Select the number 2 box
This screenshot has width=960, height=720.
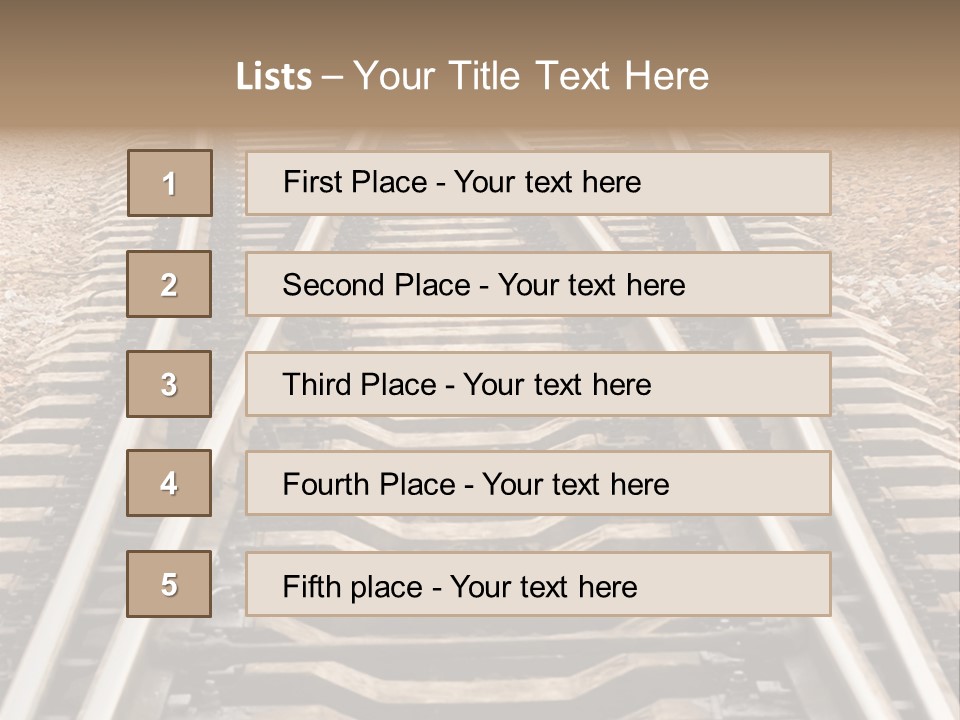(x=169, y=284)
